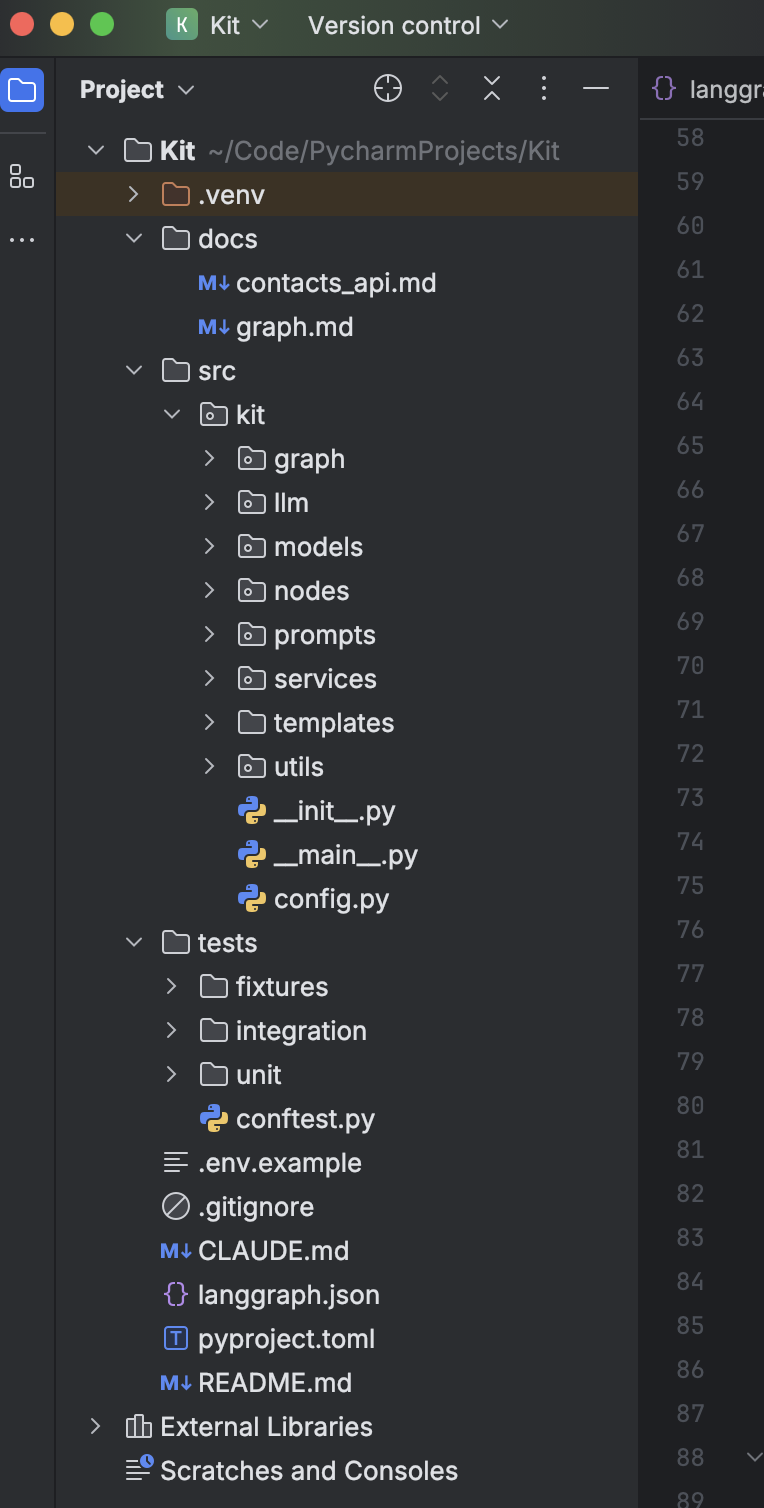Click the Expand All arrows icon
The height and width of the screenshot is (1508, 764).
coord(440,89)
